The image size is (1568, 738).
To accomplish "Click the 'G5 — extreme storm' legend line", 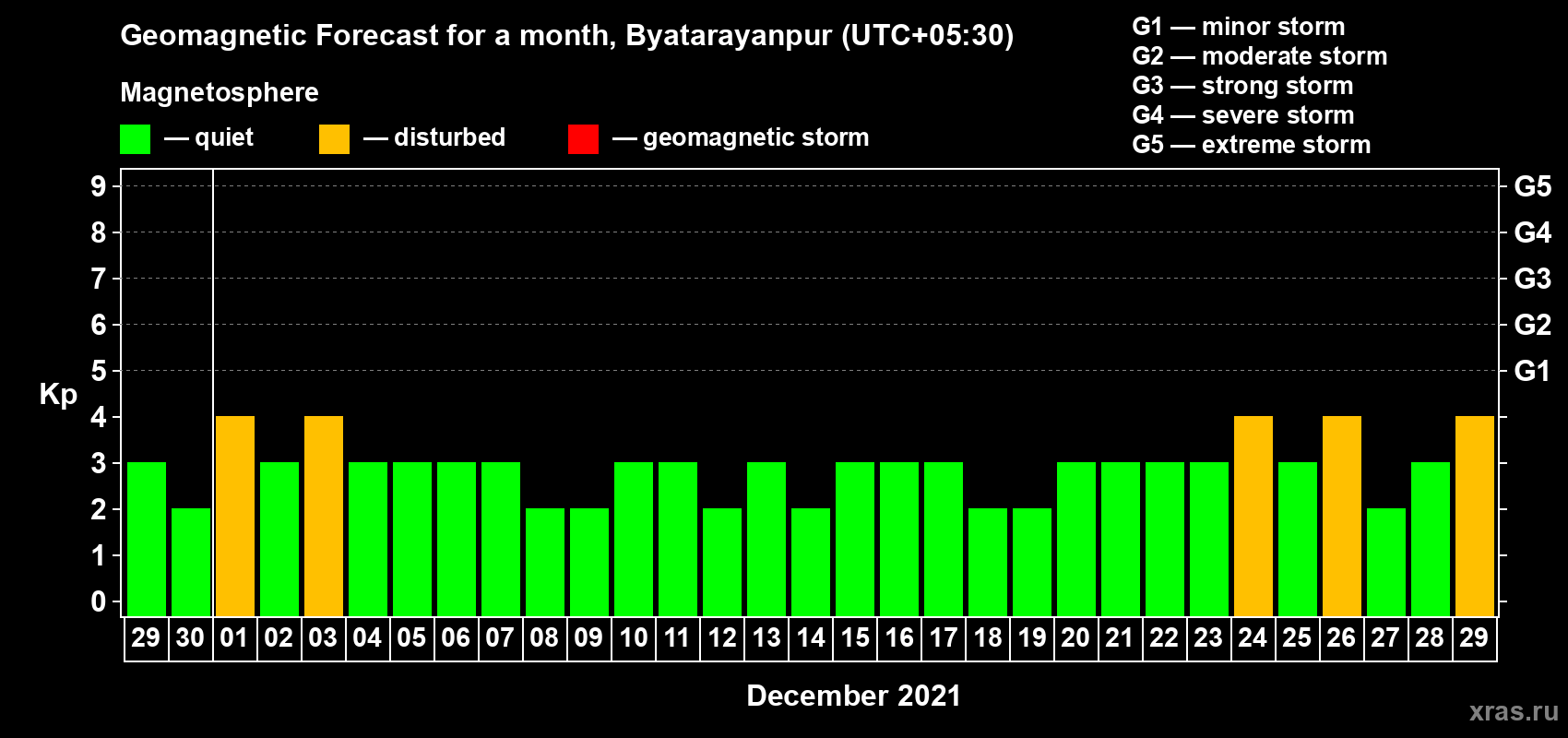I will [1251, 145].
